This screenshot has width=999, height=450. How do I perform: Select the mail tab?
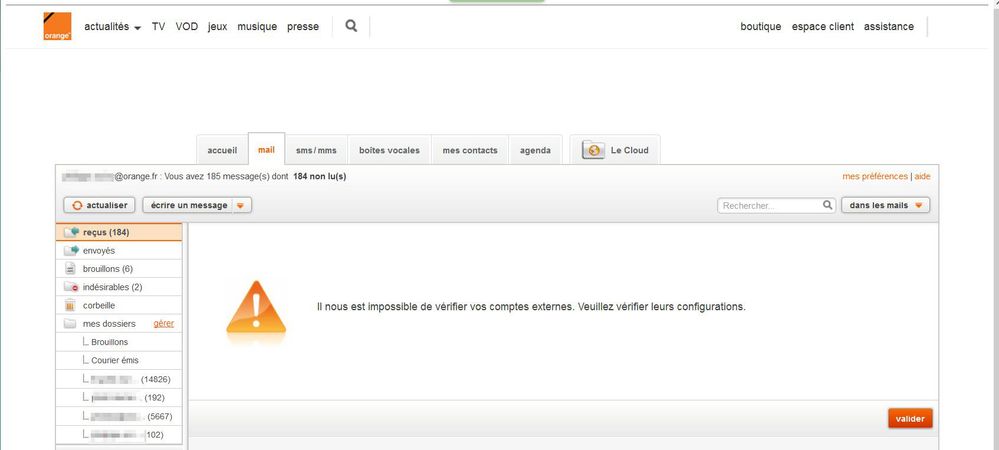click(x=266, y=150)
